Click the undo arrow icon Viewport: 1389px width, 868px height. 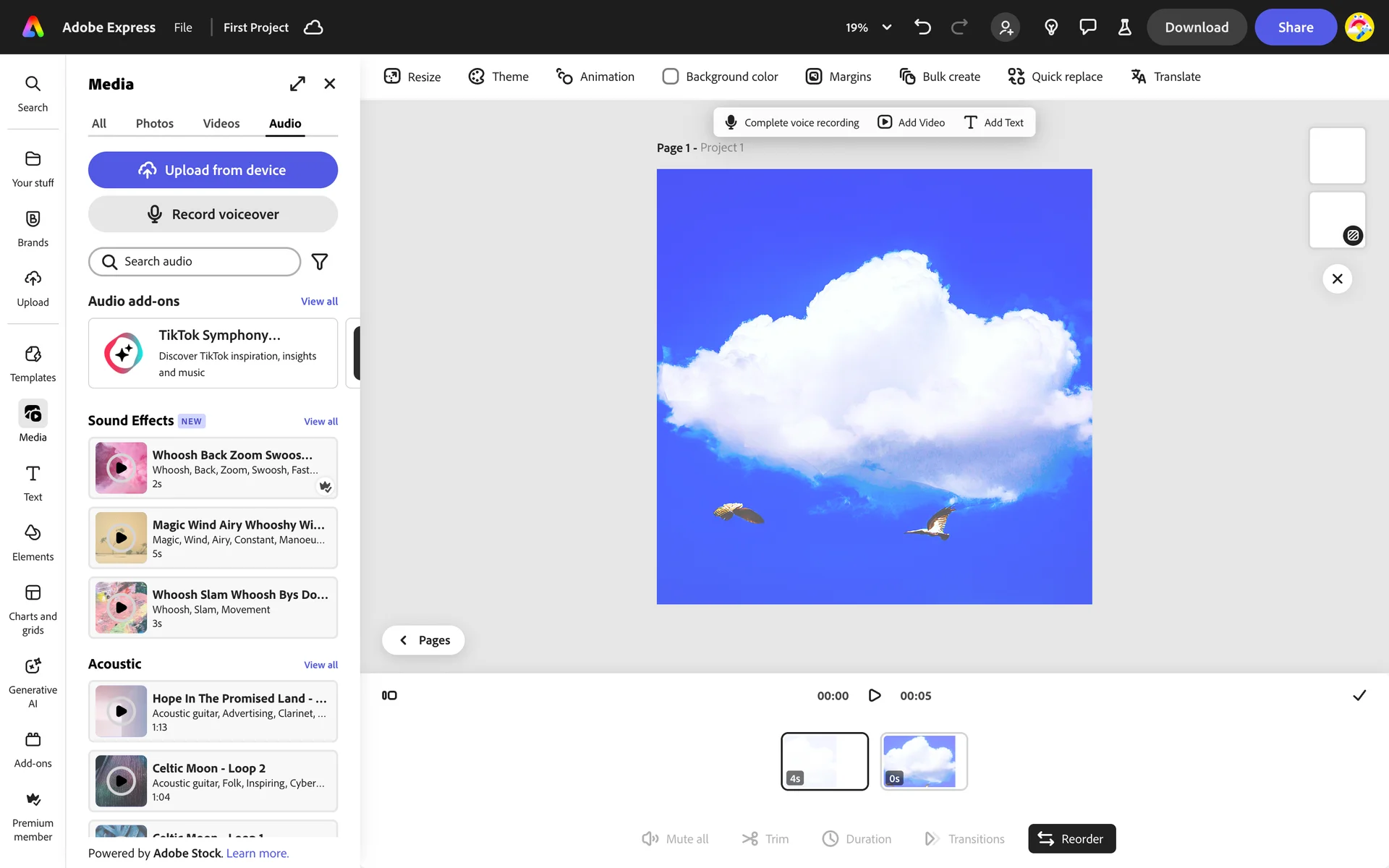pos(922,27)
